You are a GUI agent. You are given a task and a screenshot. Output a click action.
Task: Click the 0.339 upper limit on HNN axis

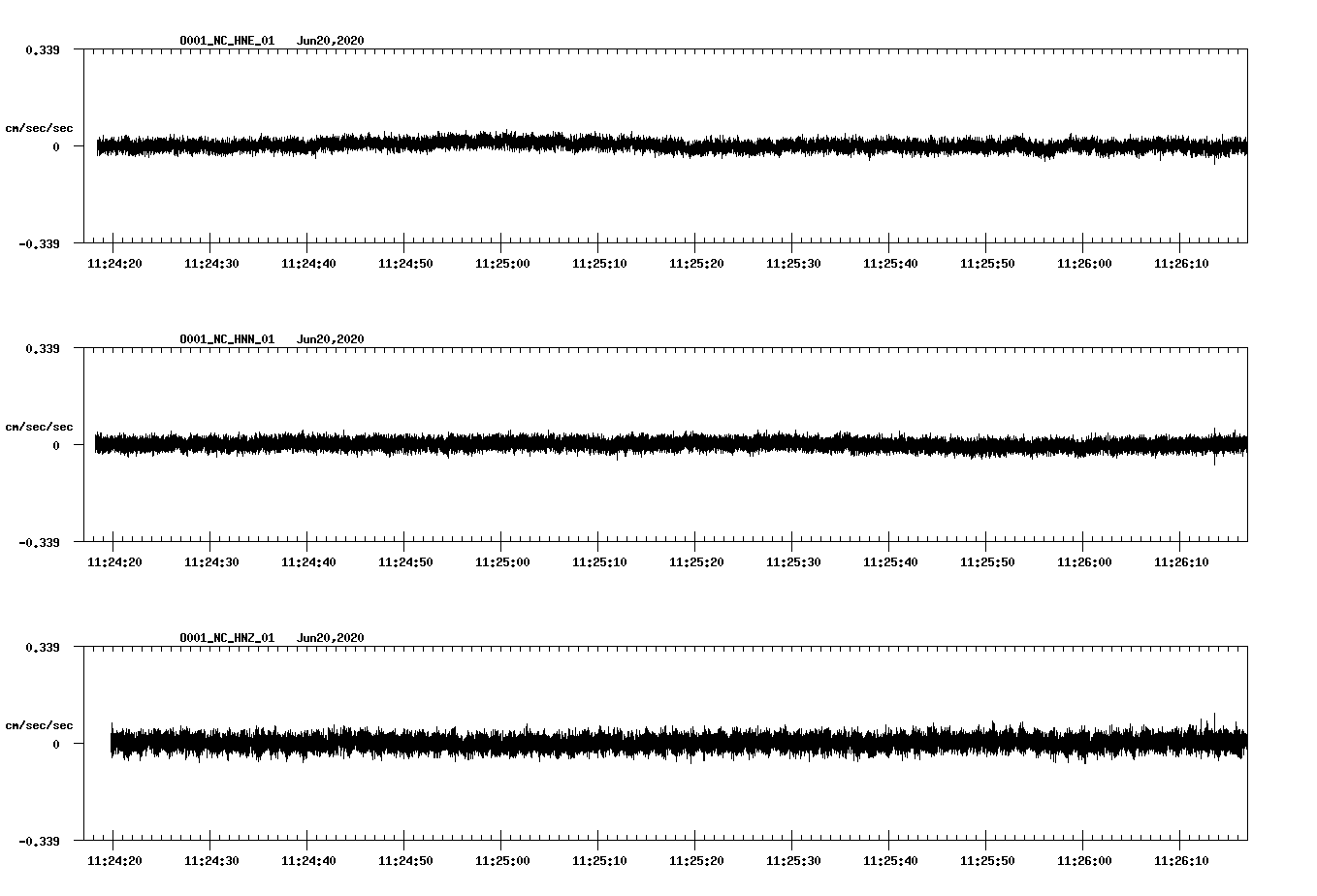[x=43, y=348]
